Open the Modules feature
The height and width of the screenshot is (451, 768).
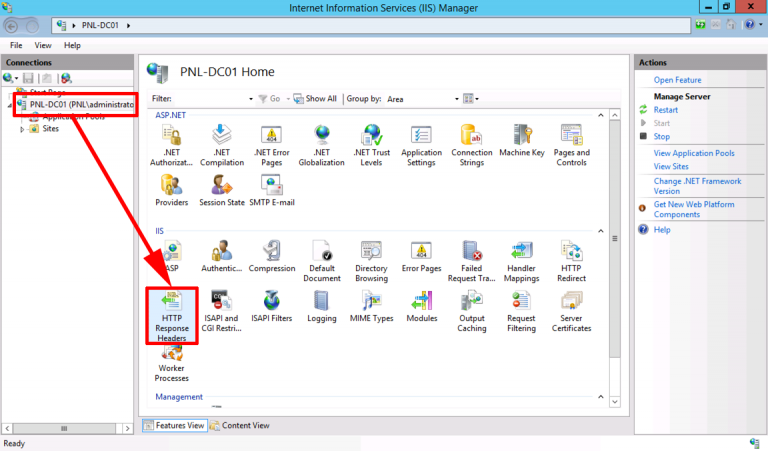click(x=422, y=306)
